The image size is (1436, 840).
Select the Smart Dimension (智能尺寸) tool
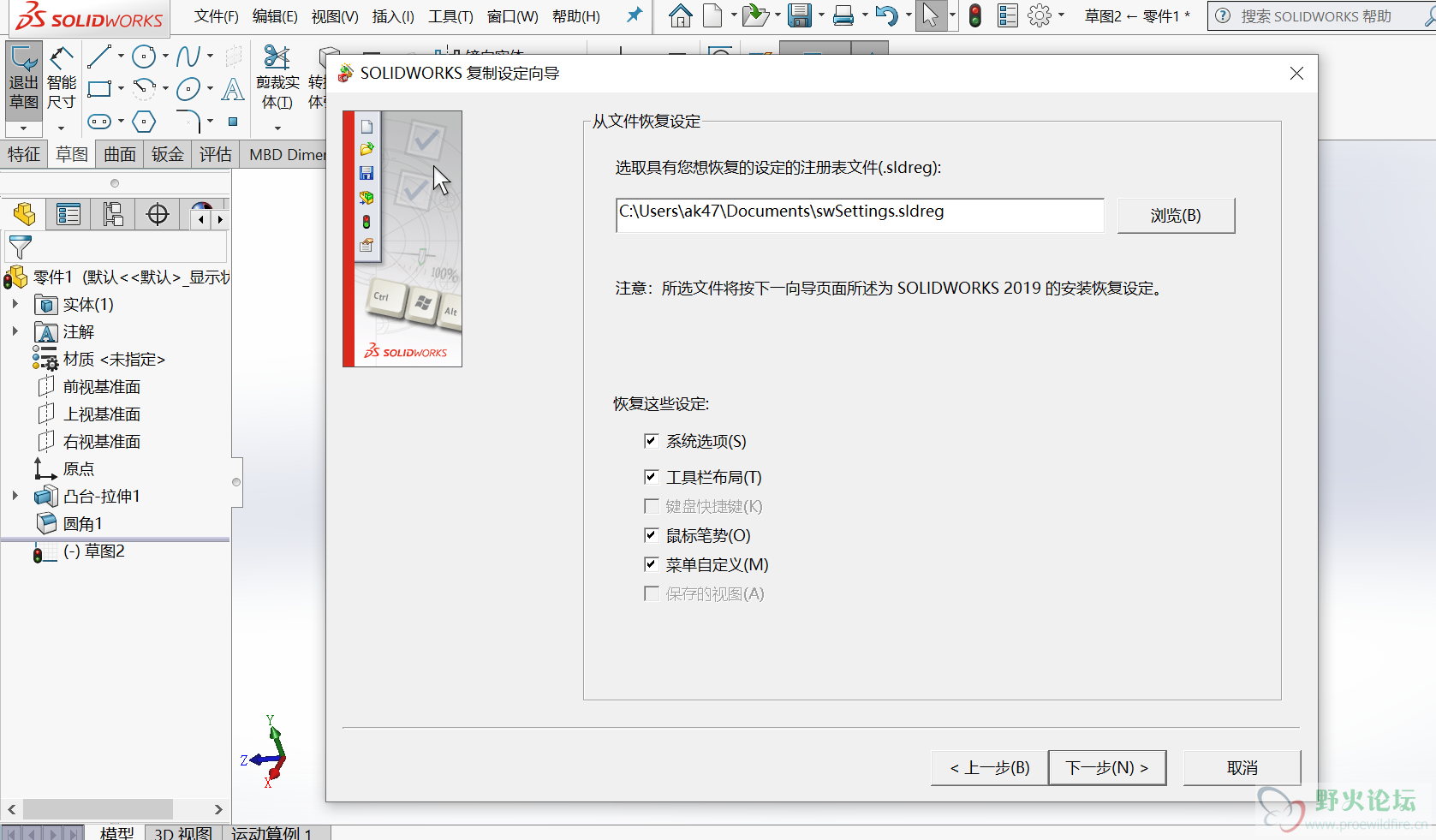pyautogui.click(x=61, y=78)
